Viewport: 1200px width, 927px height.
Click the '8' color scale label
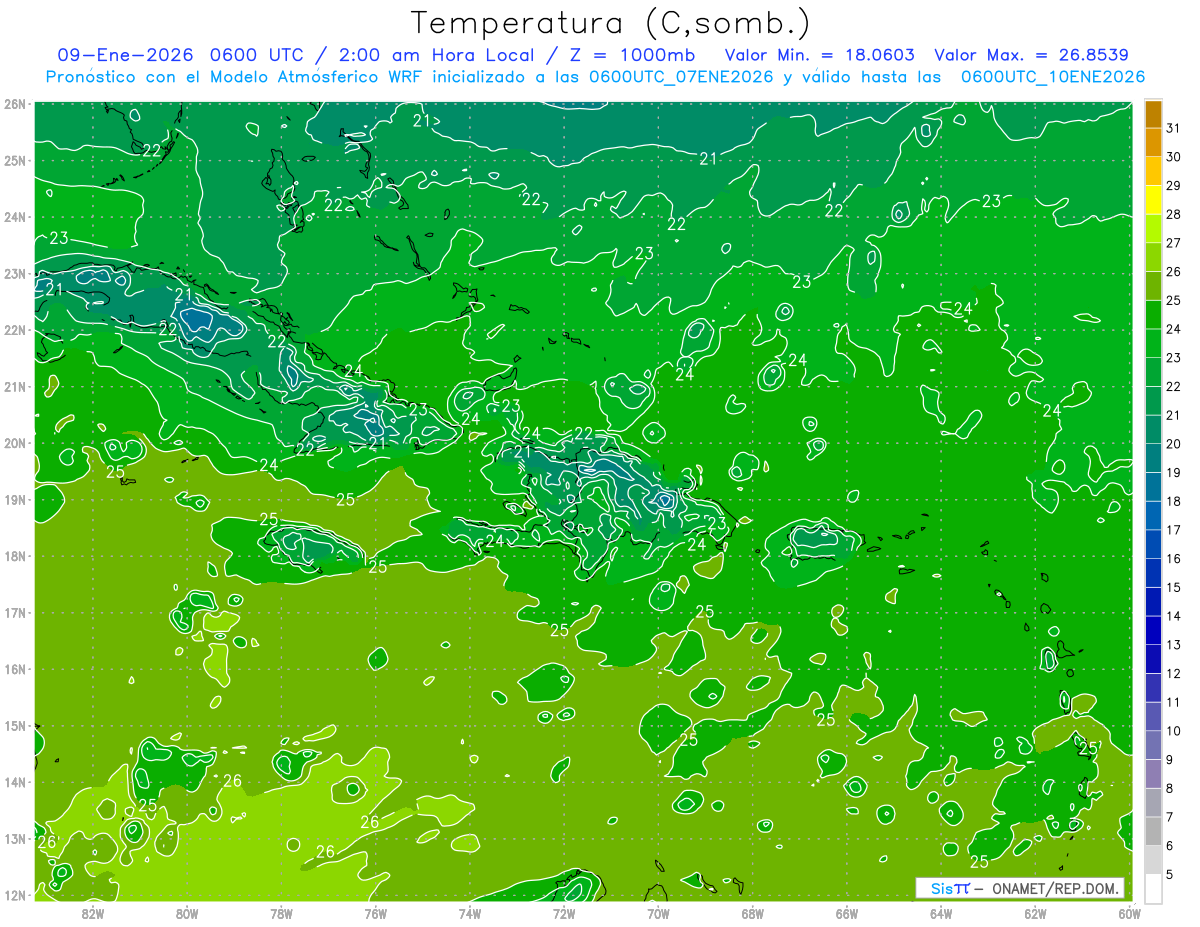click(1170, 788)
